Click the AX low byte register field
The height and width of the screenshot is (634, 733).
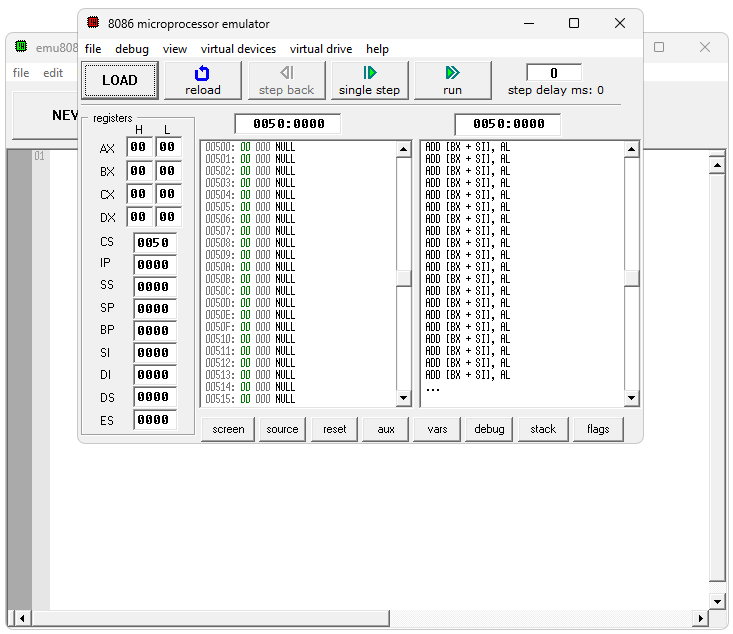[168, 147]
